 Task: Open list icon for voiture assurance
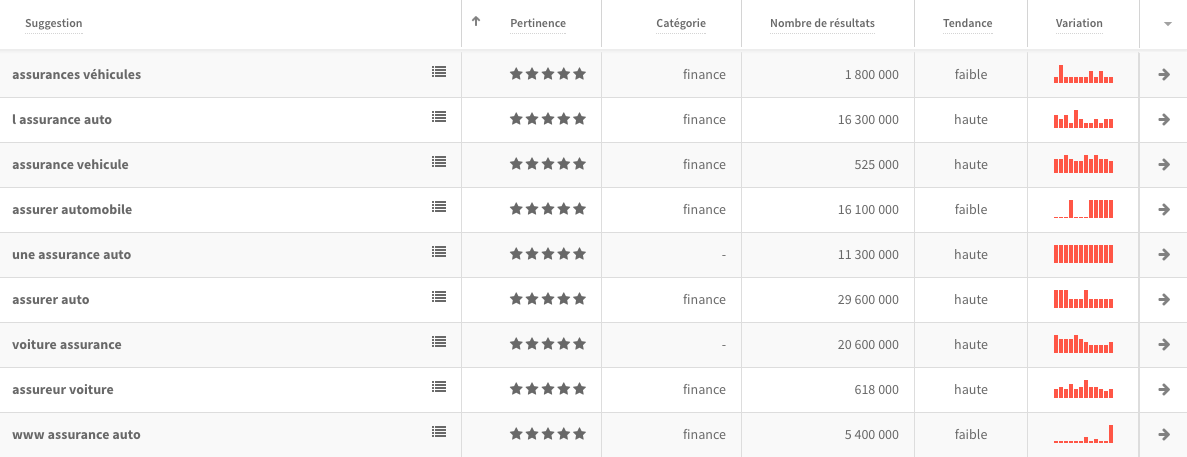439,342
